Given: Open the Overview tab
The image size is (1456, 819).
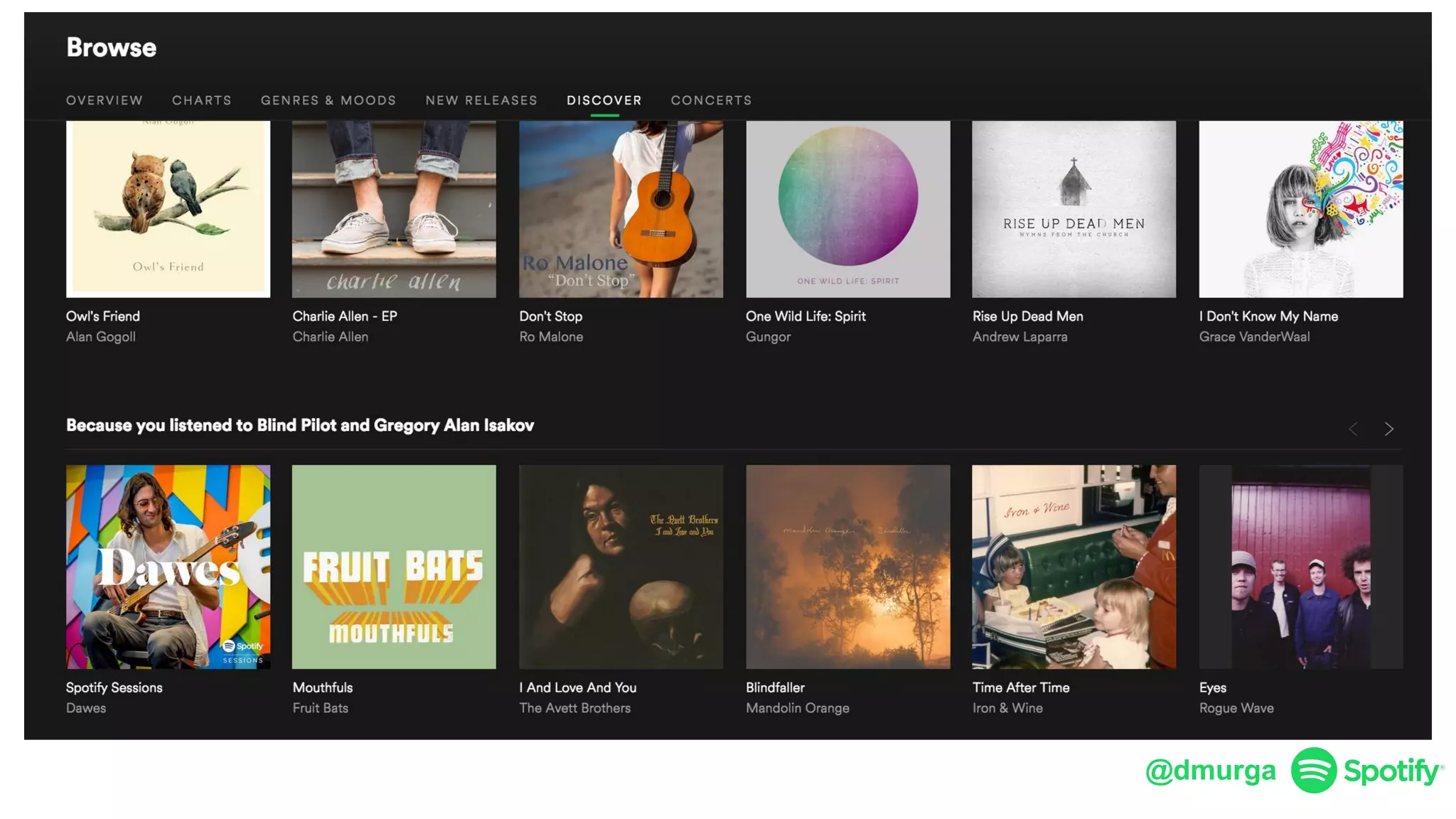Looking at the screenshot, I should [x=105, y=100].
